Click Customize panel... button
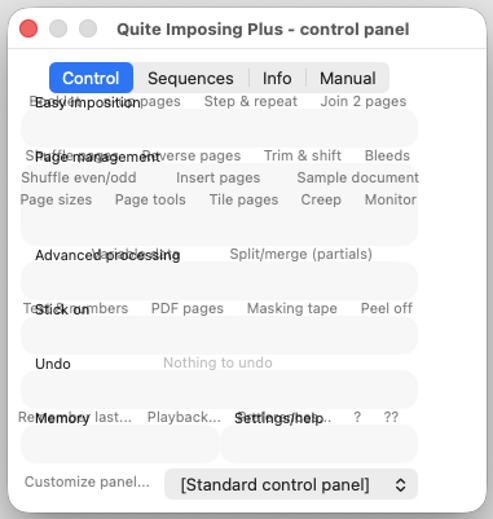Viewport: 493px width, 519px height. pyautogui.click(x=87, y=482)
